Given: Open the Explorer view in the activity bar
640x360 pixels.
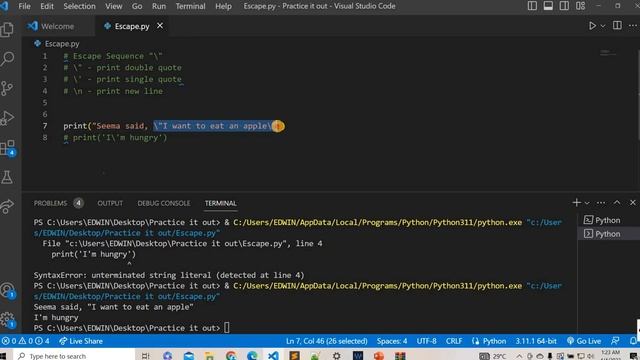Looking at the screenshot, I should pyautogui.click(x=7, y=29).
